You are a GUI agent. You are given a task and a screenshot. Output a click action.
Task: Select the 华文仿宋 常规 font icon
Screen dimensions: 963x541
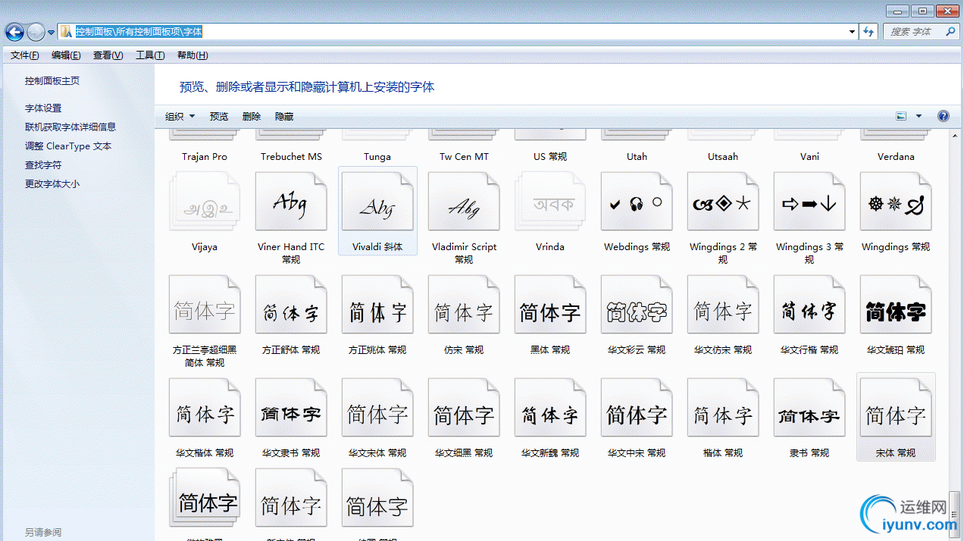pyautogui.click(x=723, y=305)
